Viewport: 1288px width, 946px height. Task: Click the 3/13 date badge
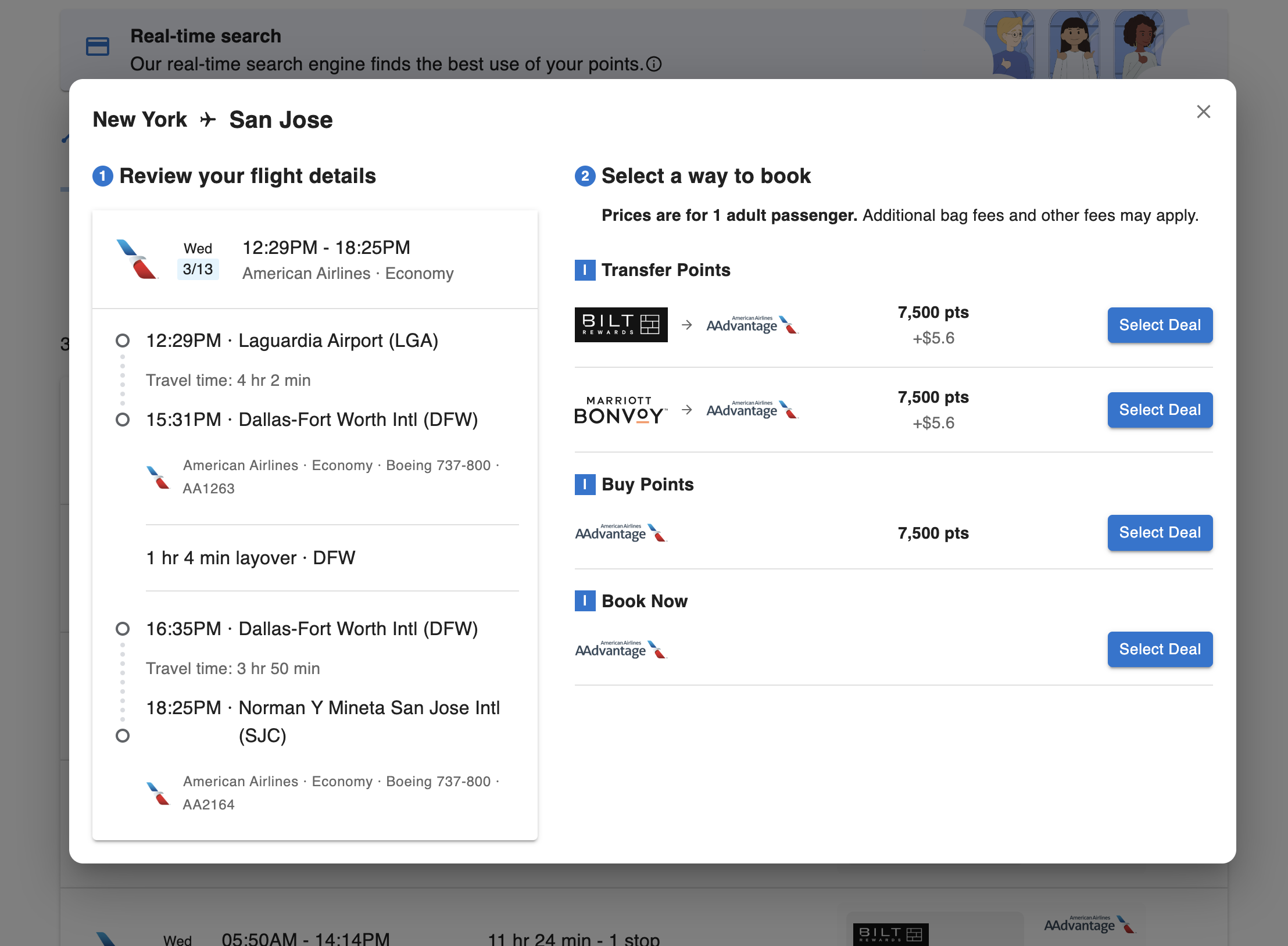pyautogui.click(x=198, y=269)
